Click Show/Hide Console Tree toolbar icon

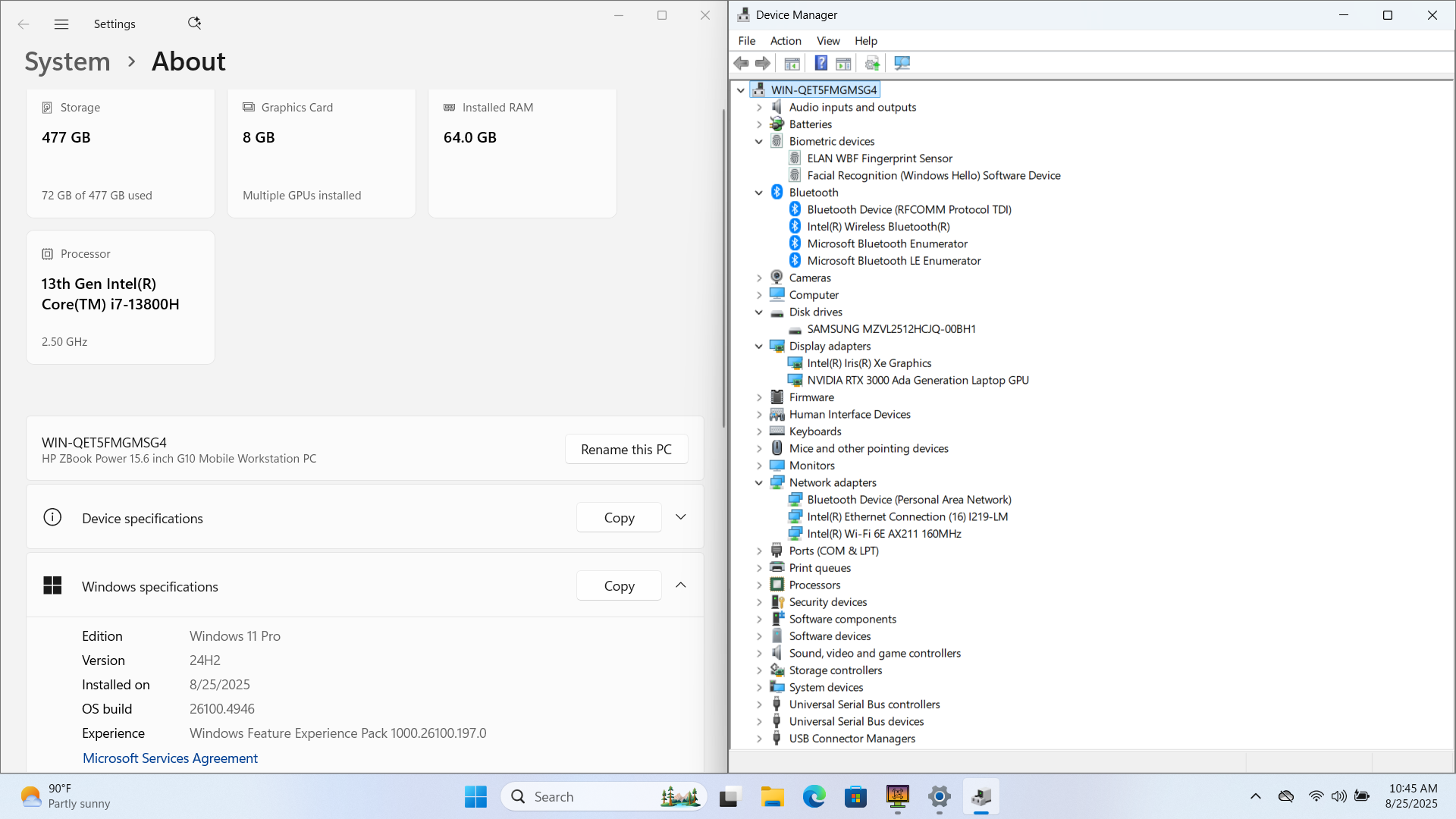tap(792, 63)
